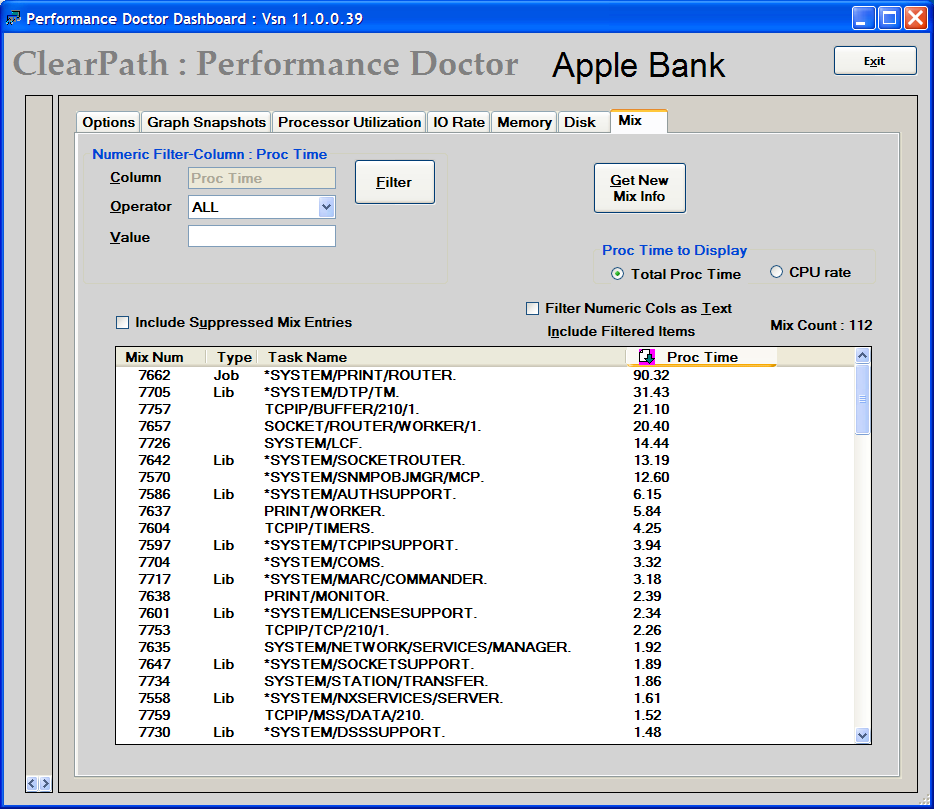The image size is (934, 809).
Task: Click the Exit button
Action: (875, 61)
